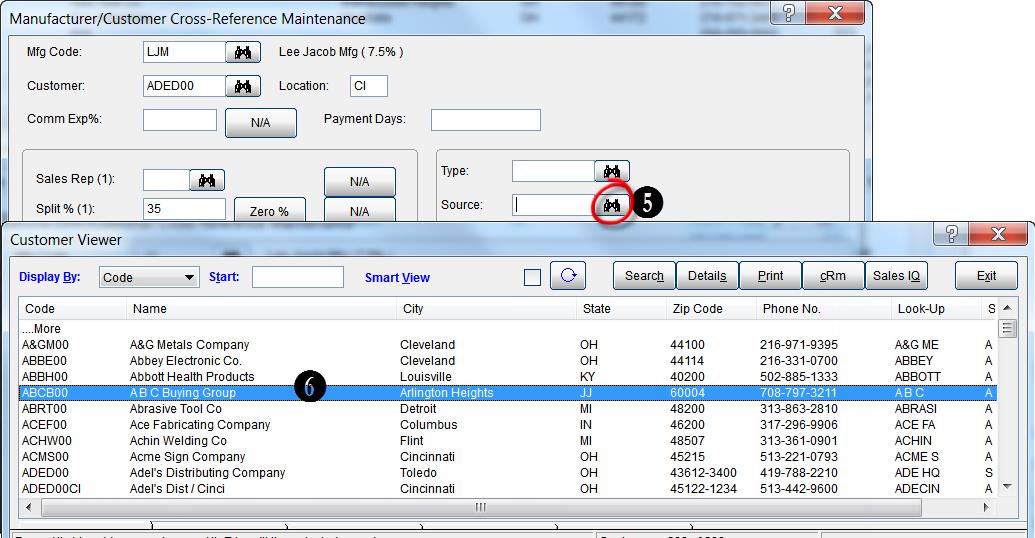This screenshot has width=1035, height=538.
Task: Open Source lookup binoculars icon
Action: [x=612, y=205]
